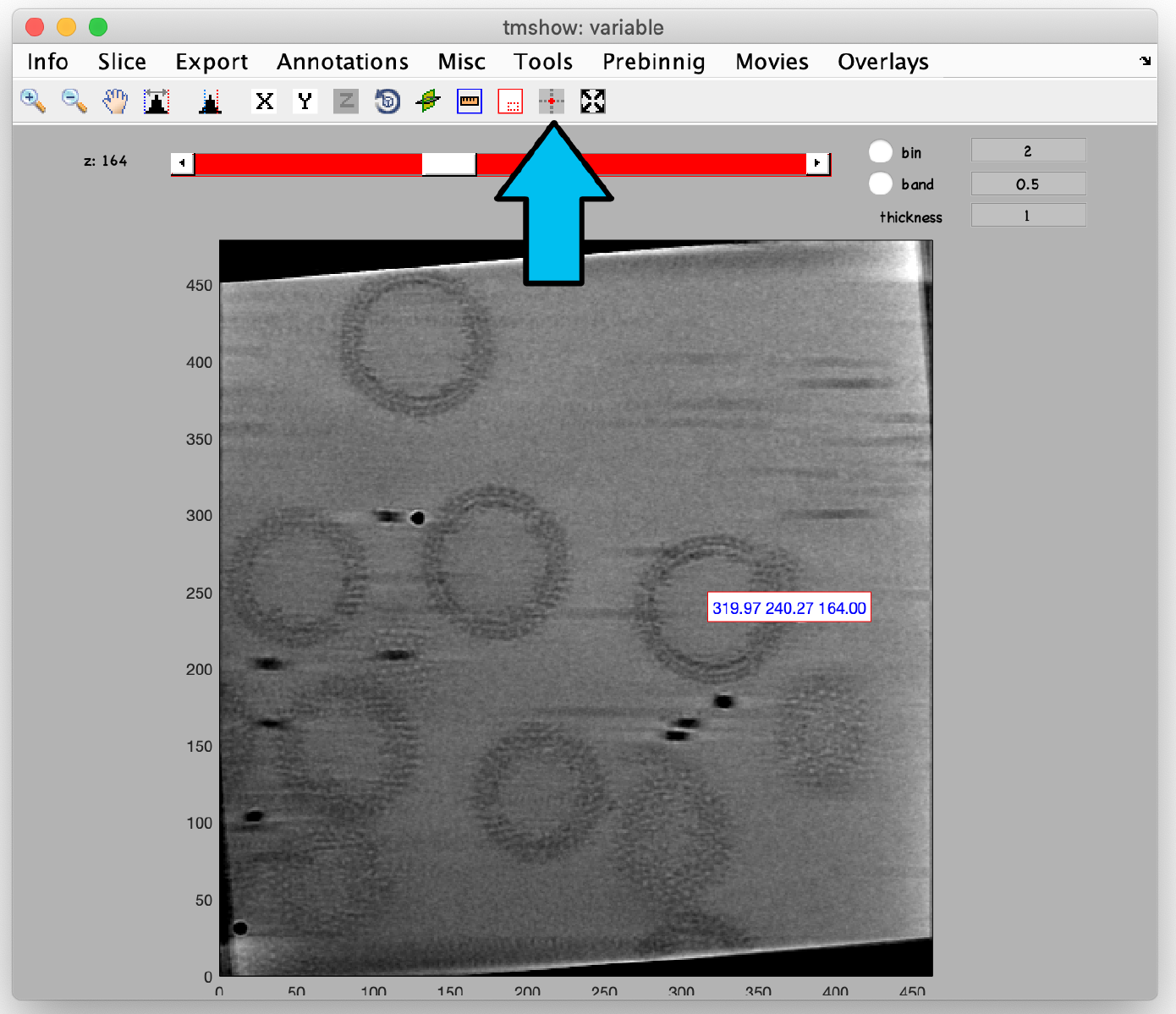Click the Y axis view icon
This screenshot has height=1014, width=1176.
tap(305, 101)
